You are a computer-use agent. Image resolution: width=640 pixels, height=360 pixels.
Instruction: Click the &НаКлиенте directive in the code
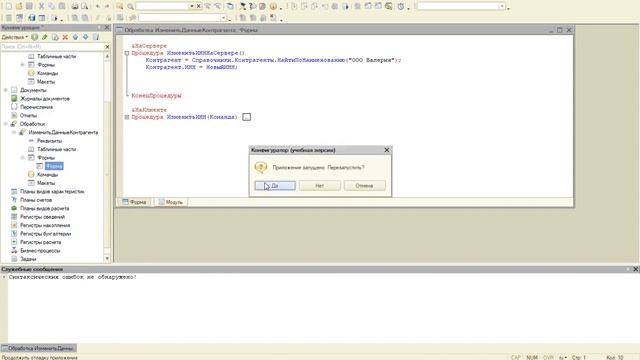(149, 110)
